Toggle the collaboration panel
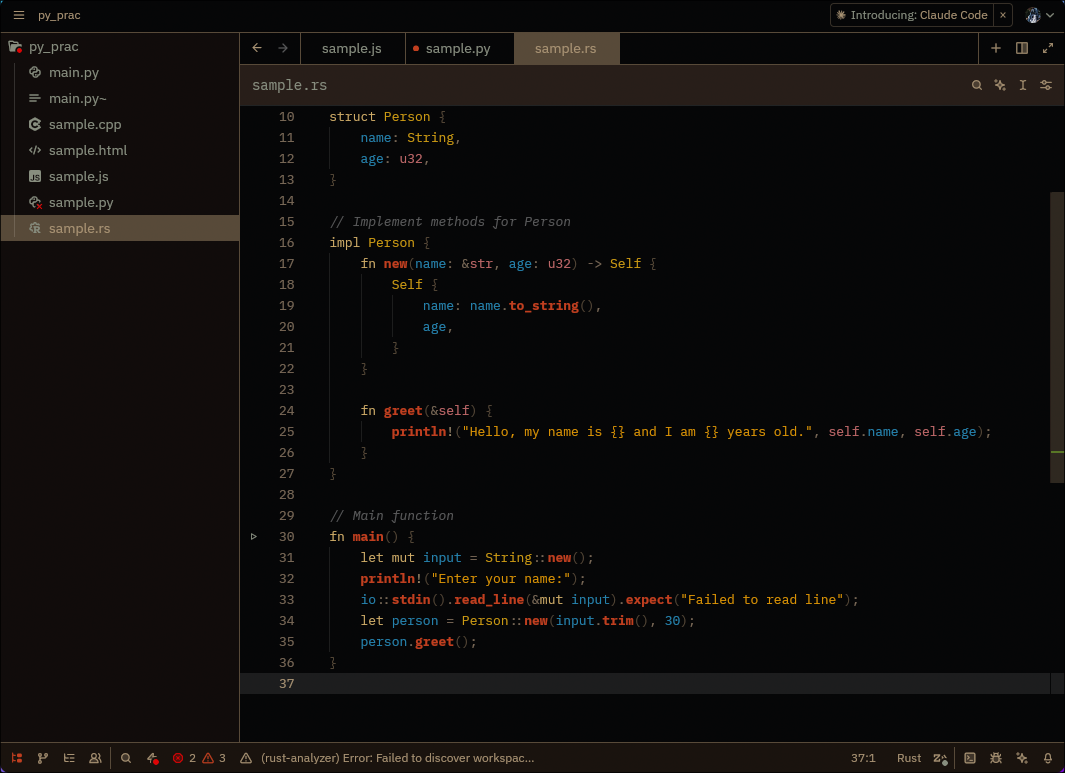1065x773 pixels. point(95,758)
